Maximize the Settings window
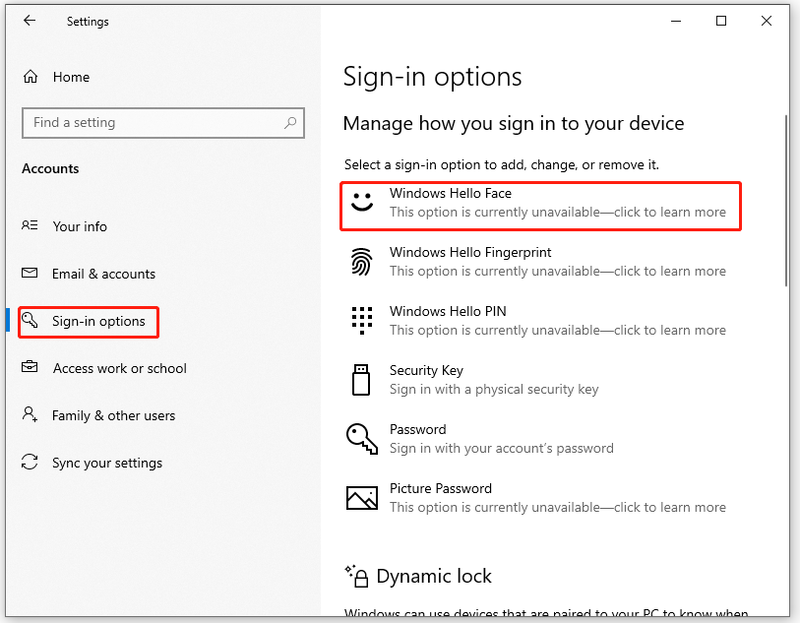This screenshot has height=623, width=800. [721, 21]
